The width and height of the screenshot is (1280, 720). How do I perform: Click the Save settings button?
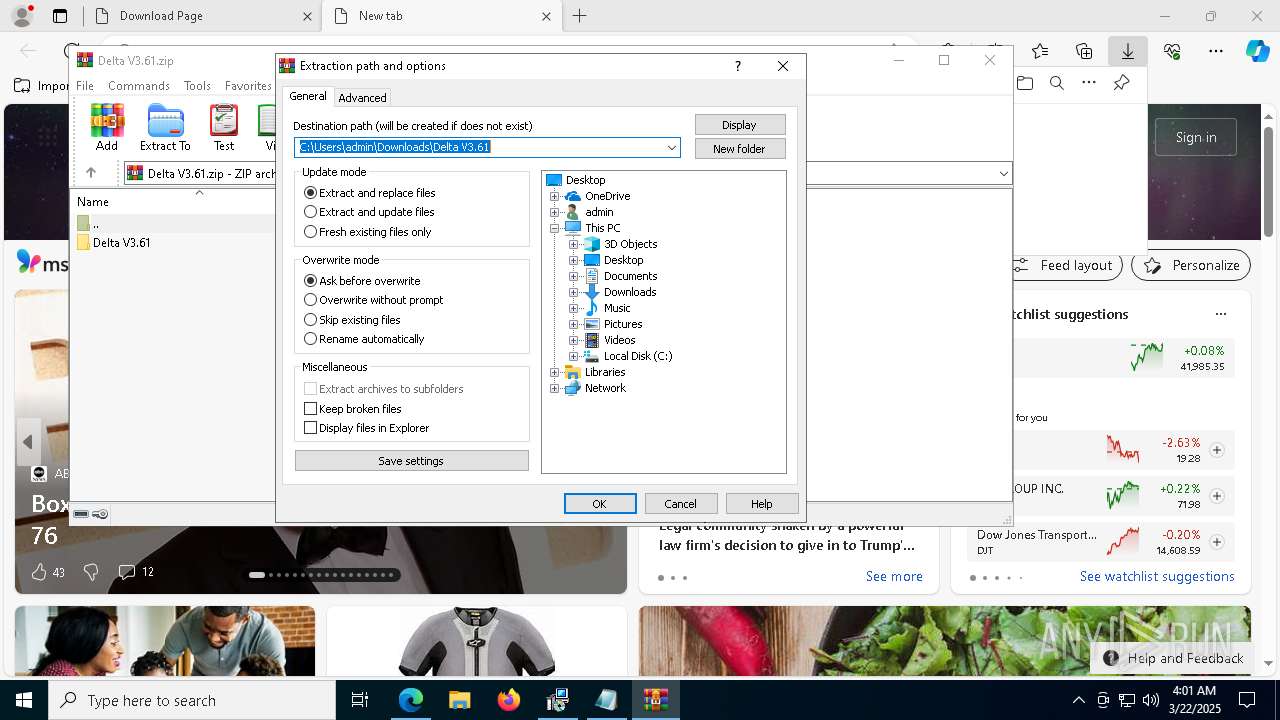point(411,461)
